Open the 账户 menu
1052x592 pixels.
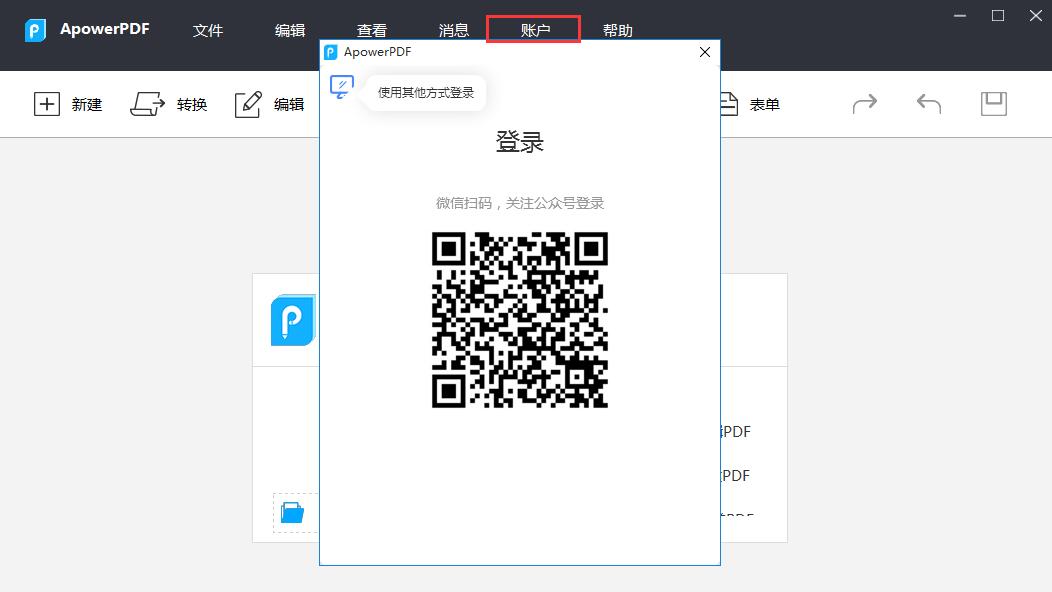(535, 30)
